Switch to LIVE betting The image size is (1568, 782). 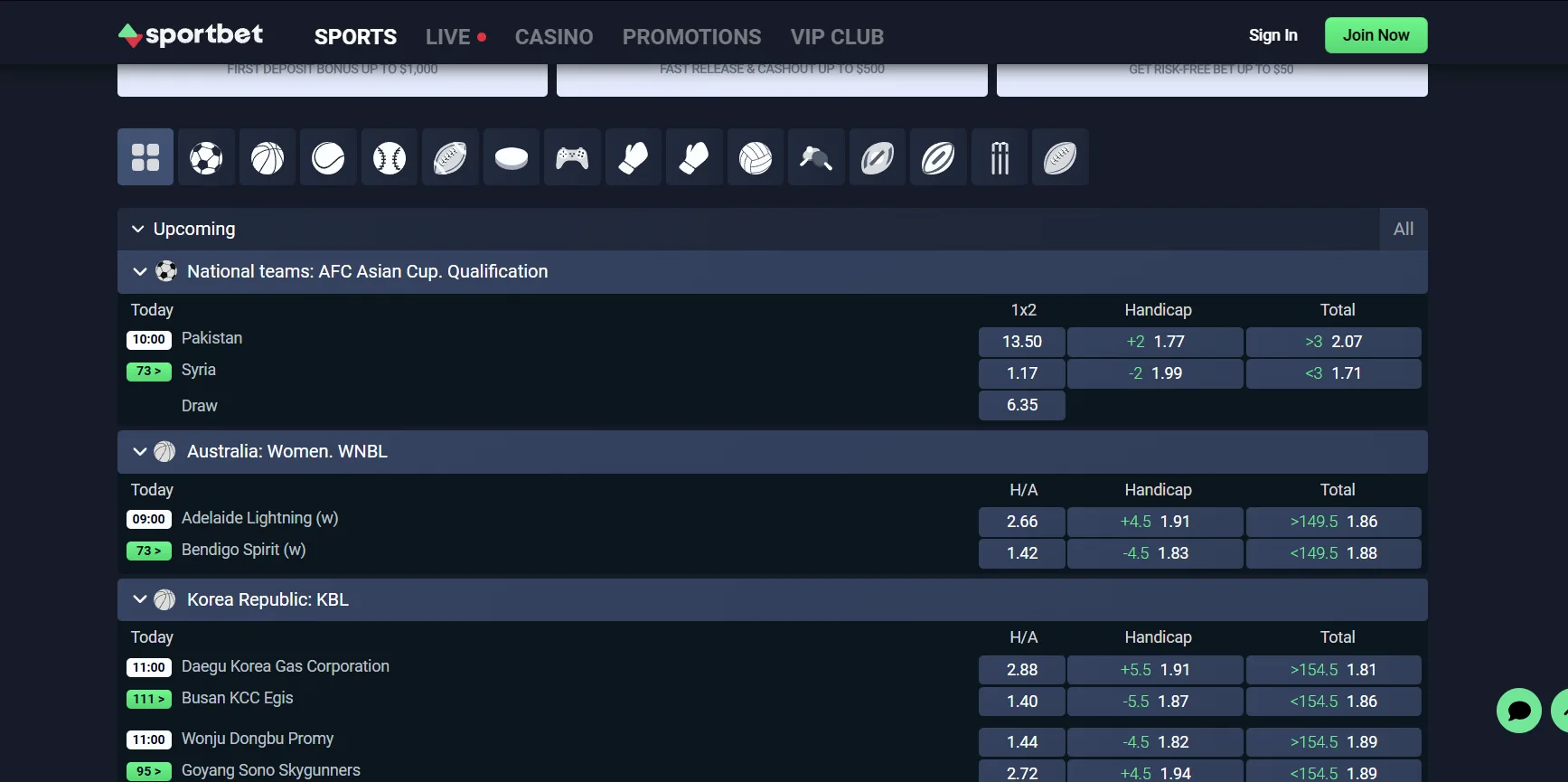pyautogui.click(x=456, y=37)
